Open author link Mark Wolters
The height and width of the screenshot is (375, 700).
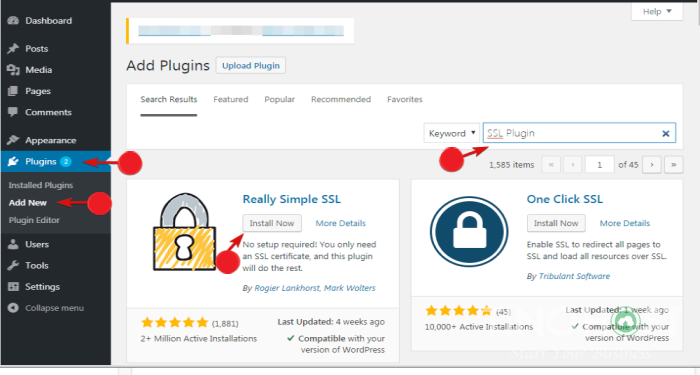click(350, 288)
